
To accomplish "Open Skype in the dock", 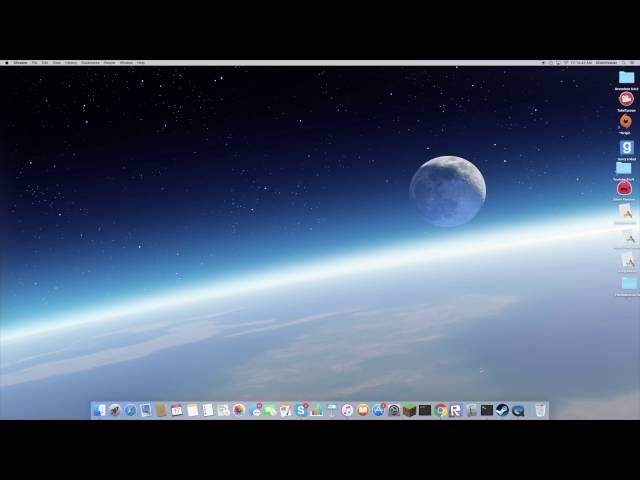I will 301,410.
